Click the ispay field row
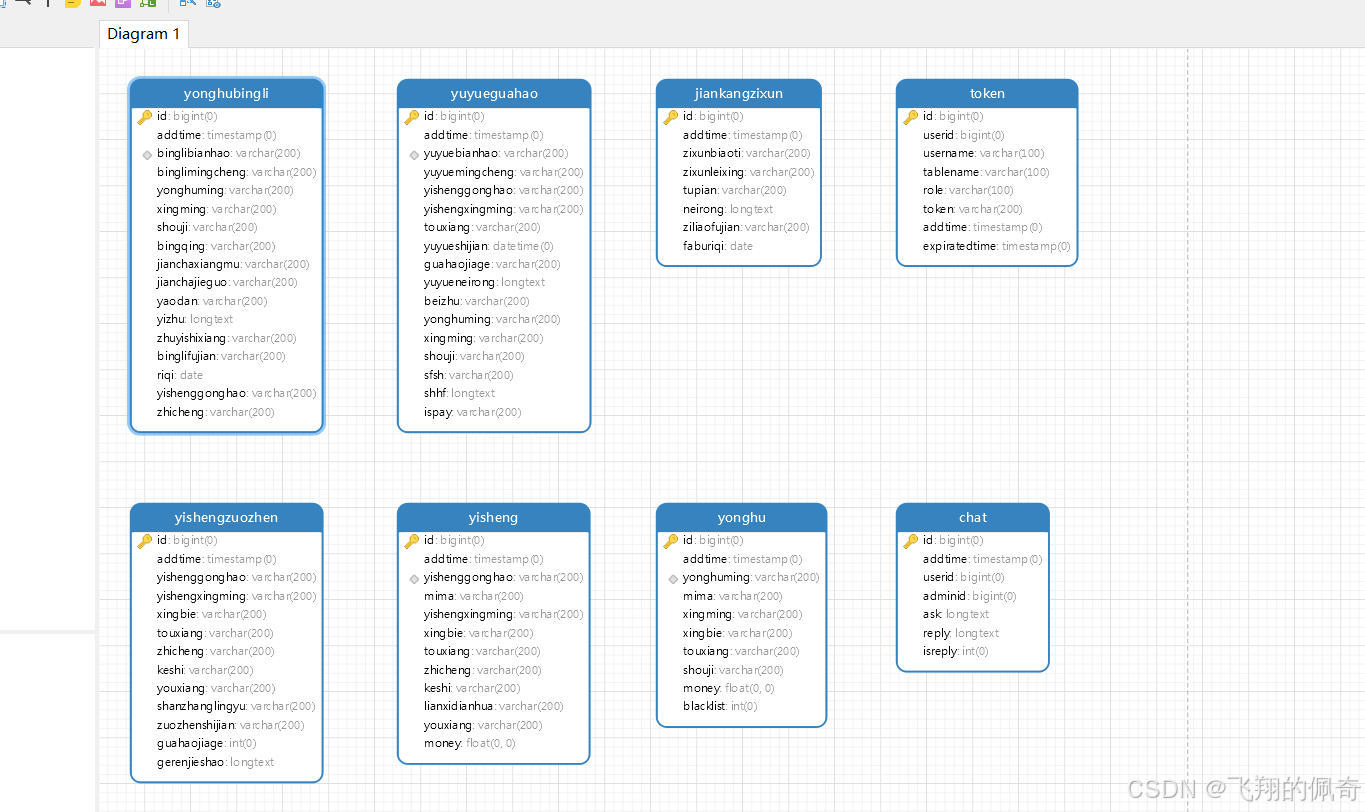The width and height of the screenshot is (1365, 812). click(473, 412)
